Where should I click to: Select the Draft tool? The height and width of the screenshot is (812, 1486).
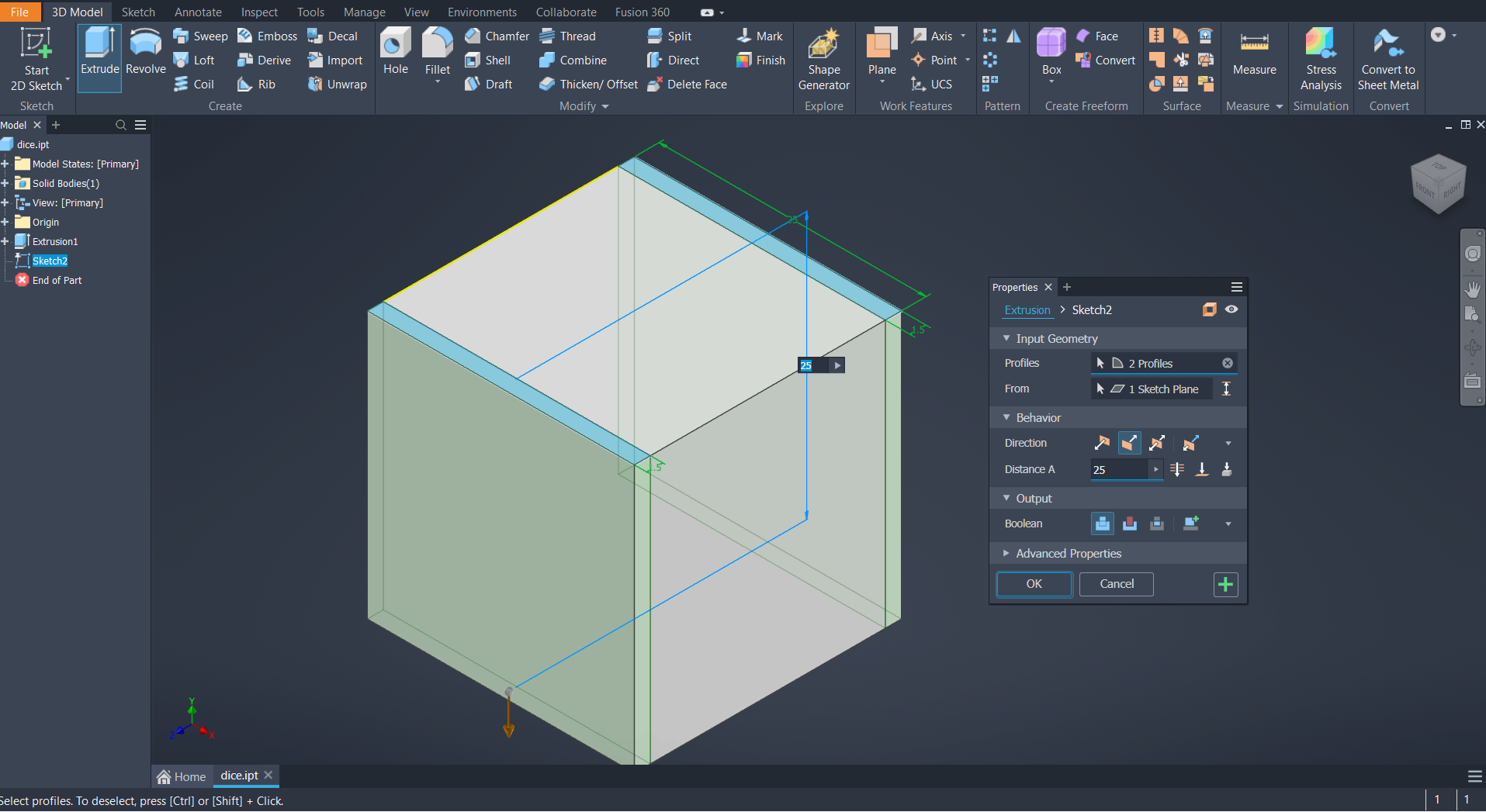point(489,85)
